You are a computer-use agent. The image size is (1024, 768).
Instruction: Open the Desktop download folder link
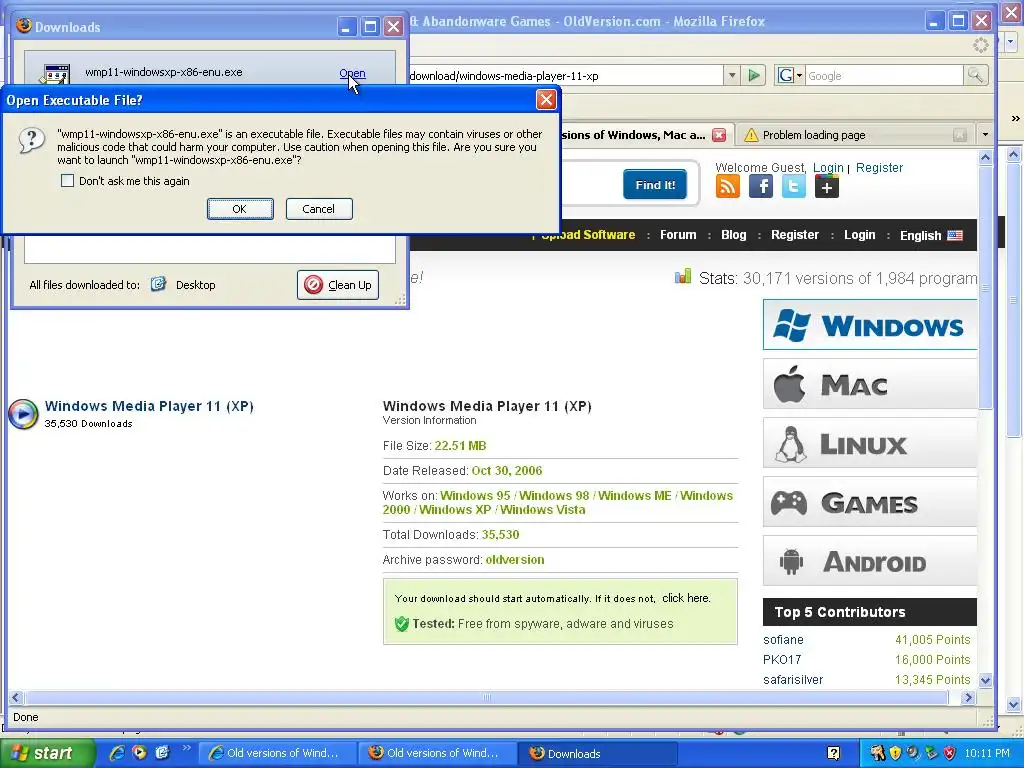(x=195, y=285)
